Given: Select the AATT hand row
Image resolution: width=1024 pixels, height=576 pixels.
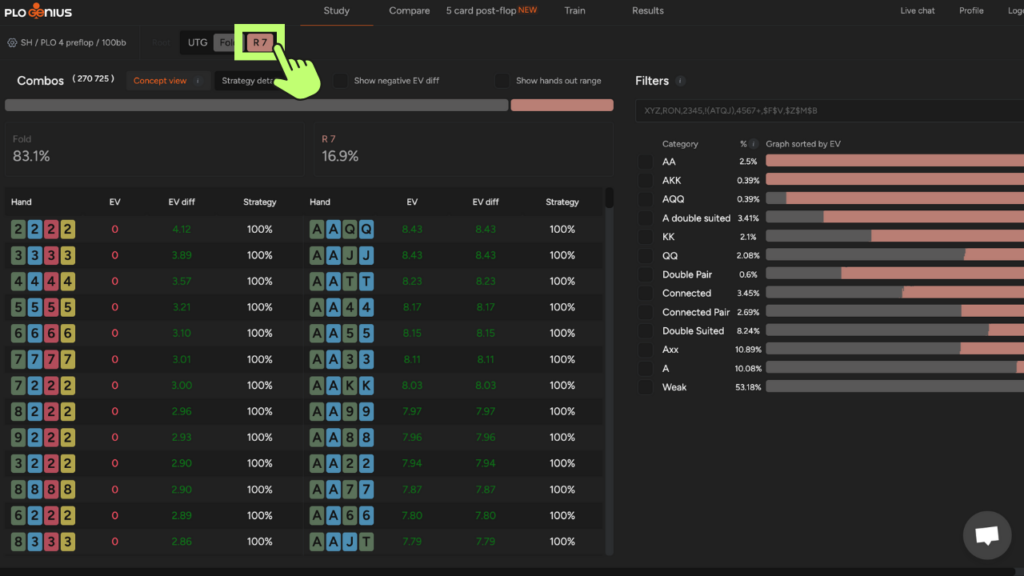Looking at the screenshot, I should click(454, 281).
